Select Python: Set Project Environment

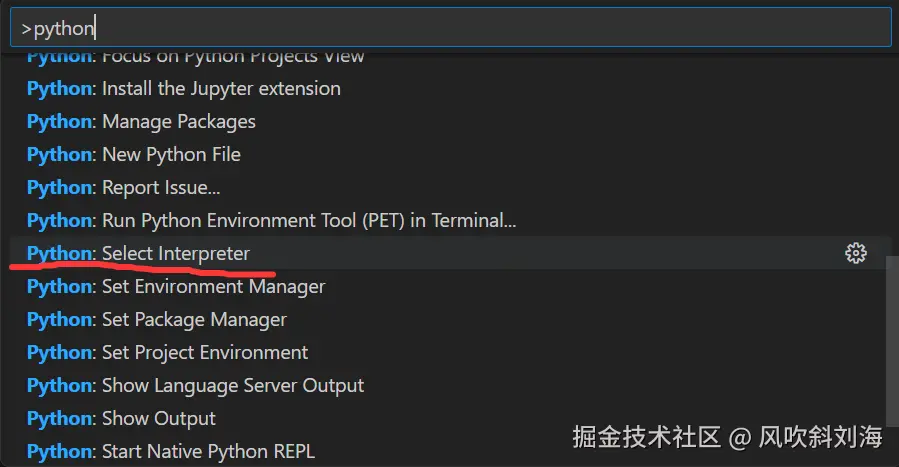pyautogui.click(x=168, y=352)
